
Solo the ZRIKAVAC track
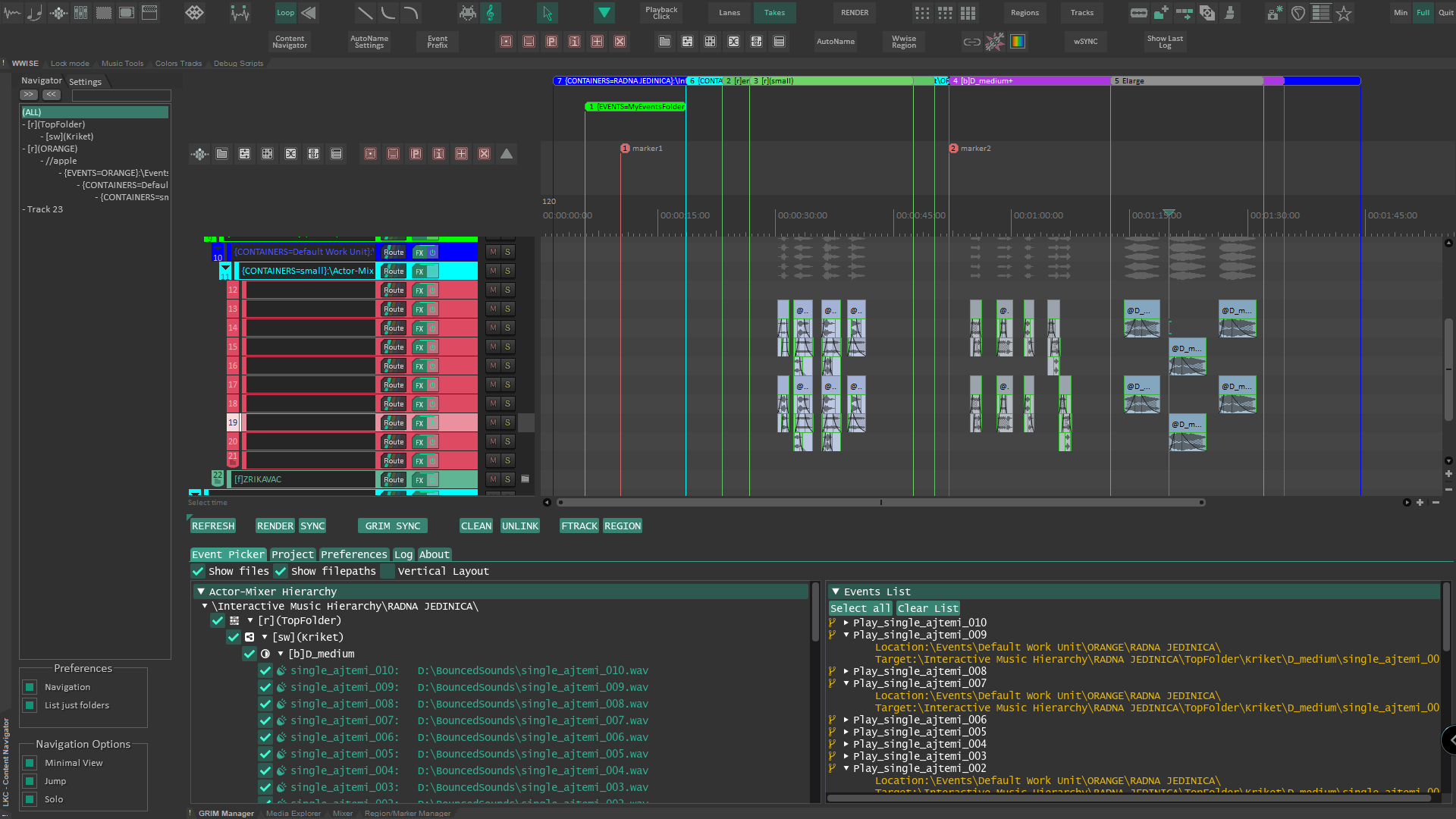pyautogui.click(x=507, y=479)
